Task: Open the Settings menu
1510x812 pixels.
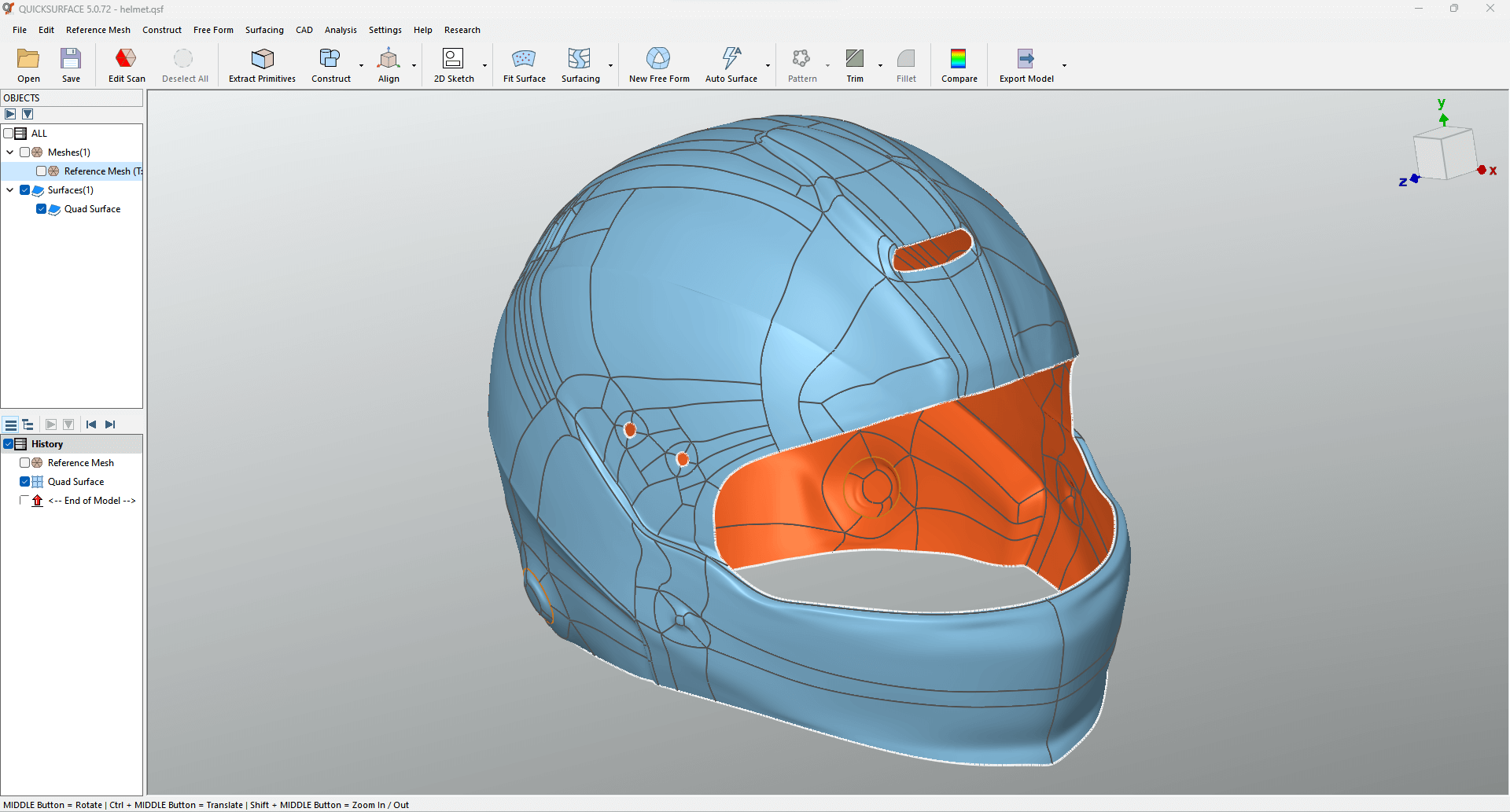Action: click(x=385, y=30)
